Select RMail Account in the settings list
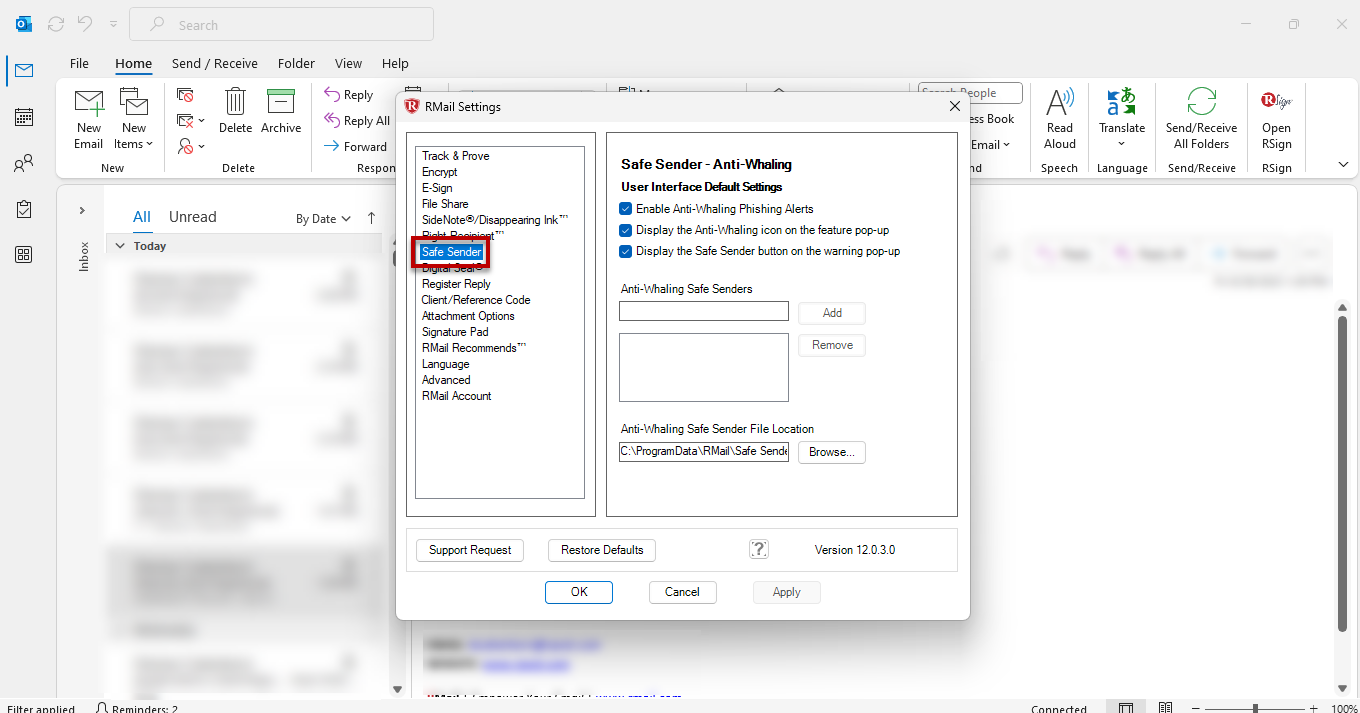1360x713 pixels. (x=456, y=396)
